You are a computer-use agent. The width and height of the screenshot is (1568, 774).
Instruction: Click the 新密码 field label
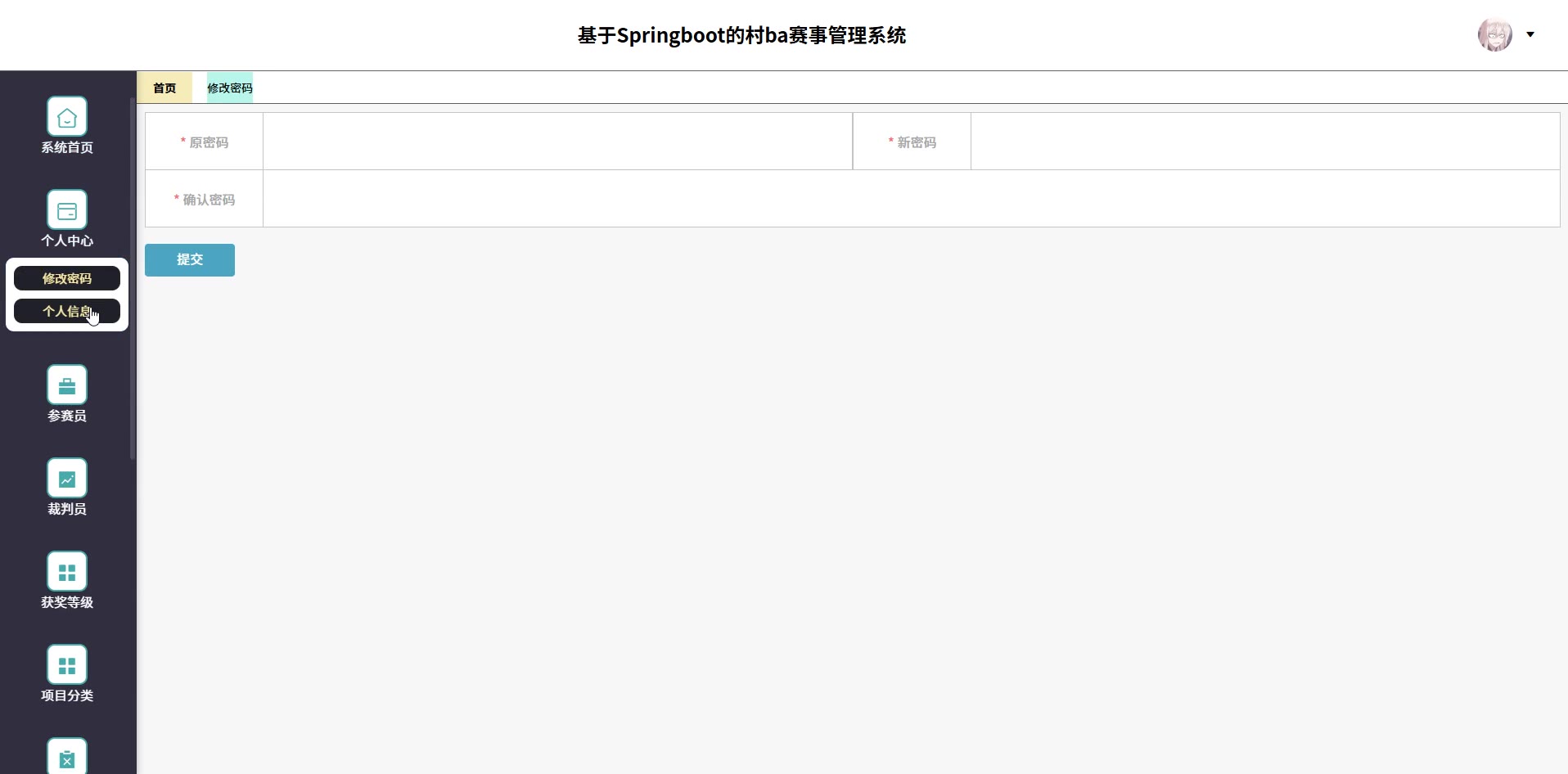(x=917, y=142)
